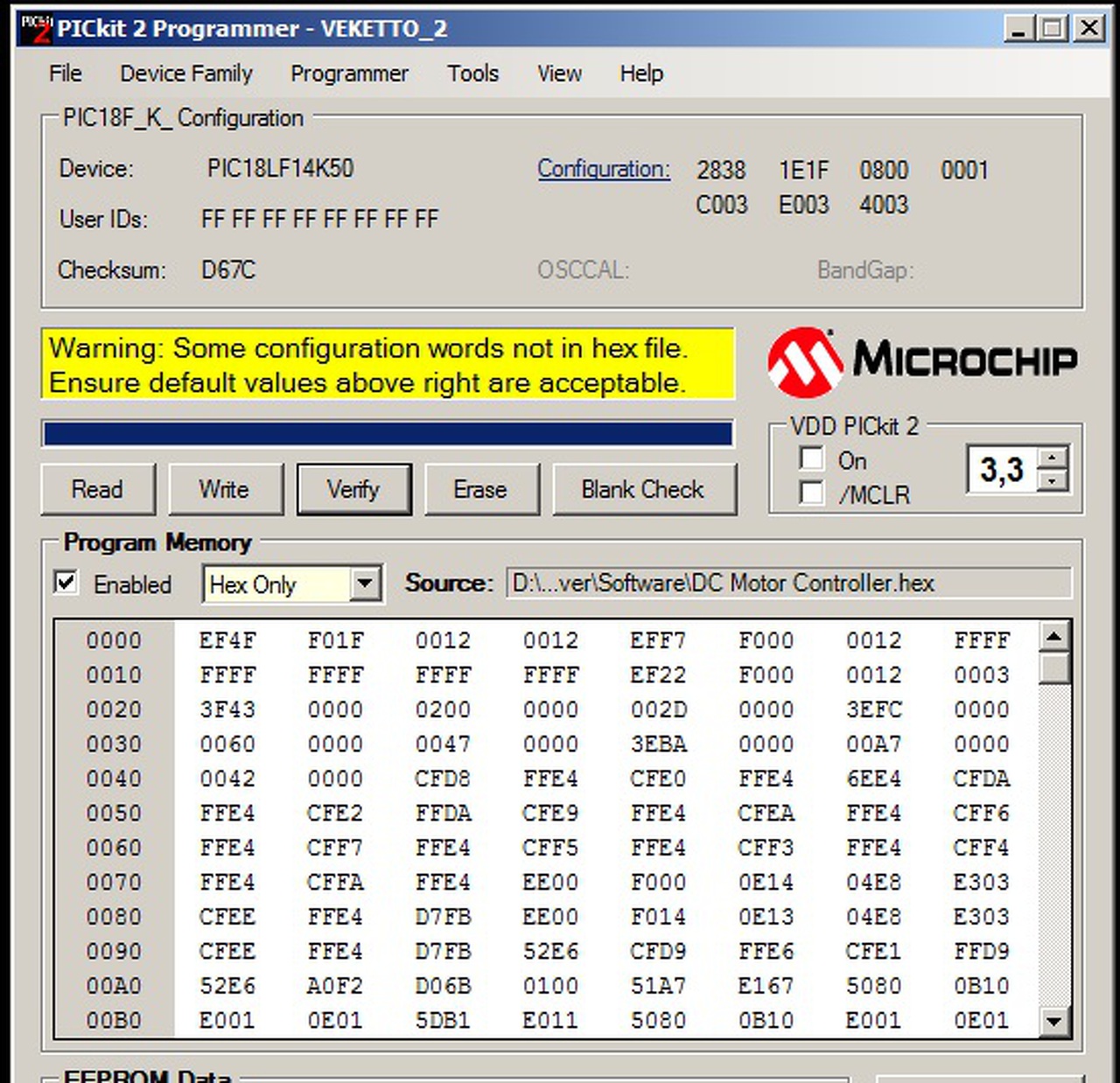Open the Tools menu
Screen dimensions: 1120x1083
click(472, 73)
